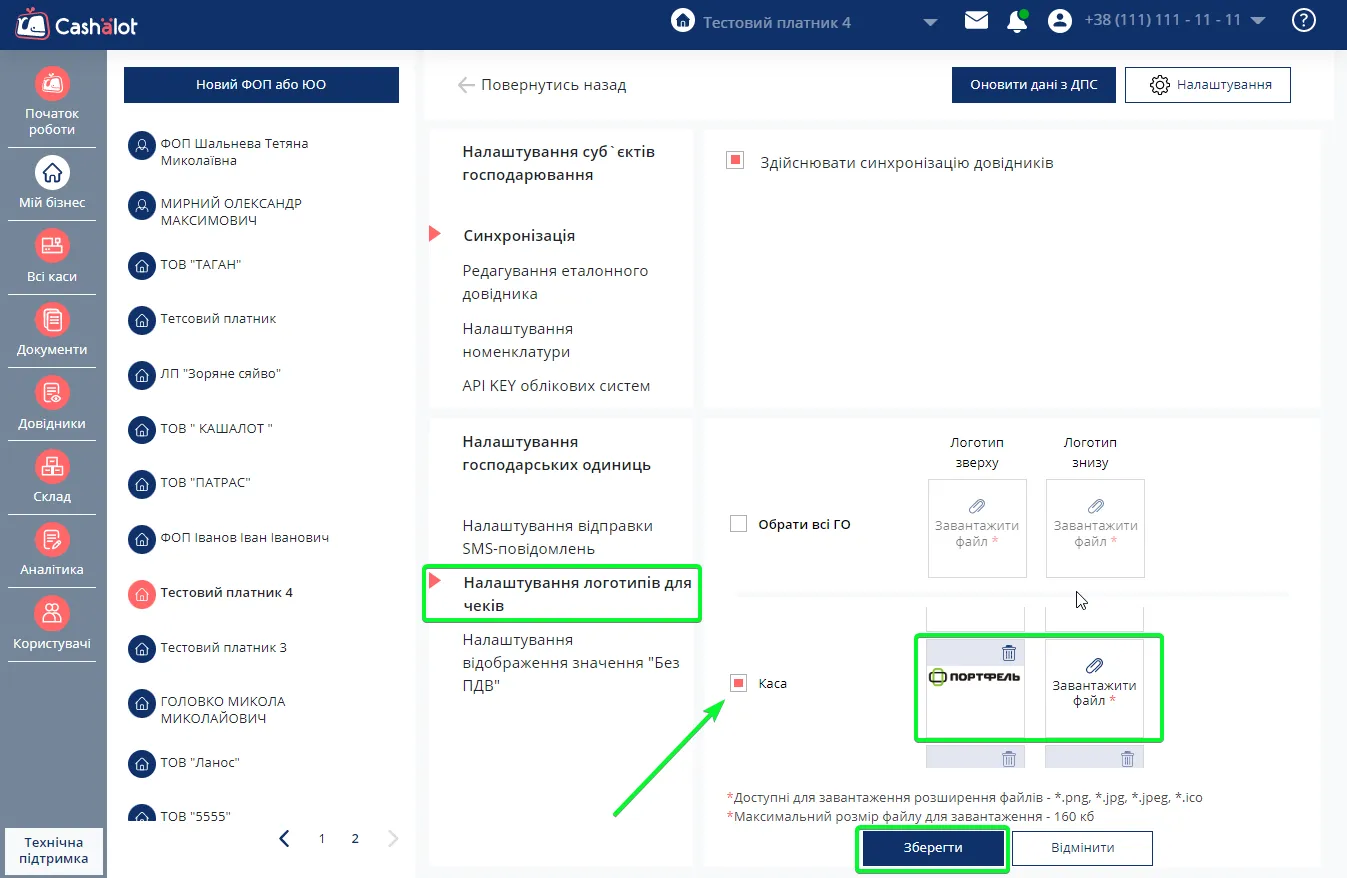Open Налаштування номенклатури section

click(x=517, y=340)
